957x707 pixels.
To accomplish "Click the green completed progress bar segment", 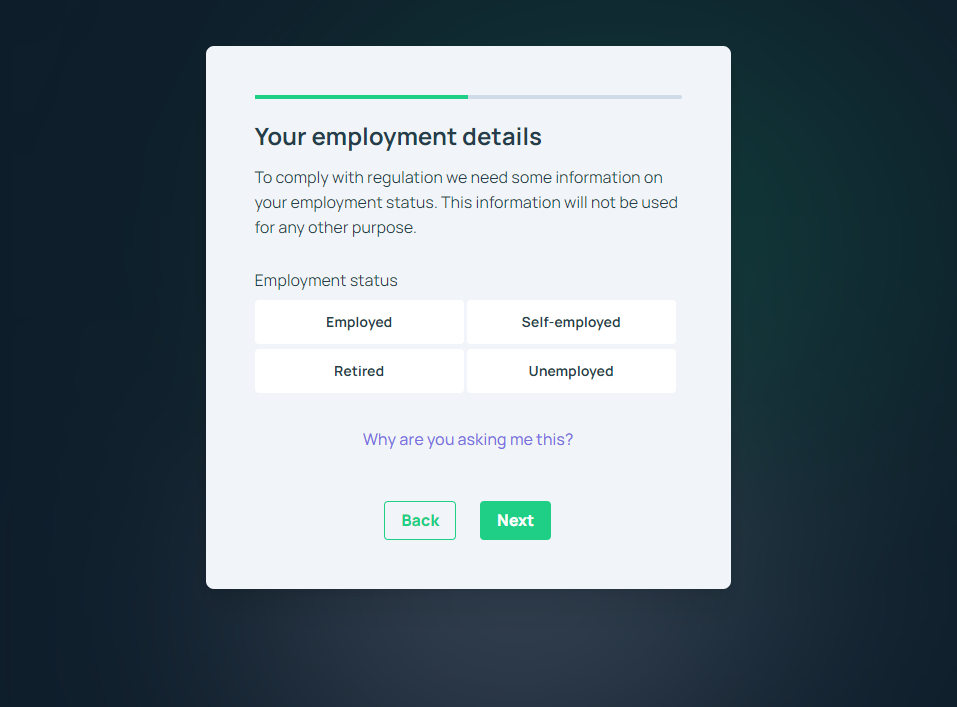I will [361, 96].
